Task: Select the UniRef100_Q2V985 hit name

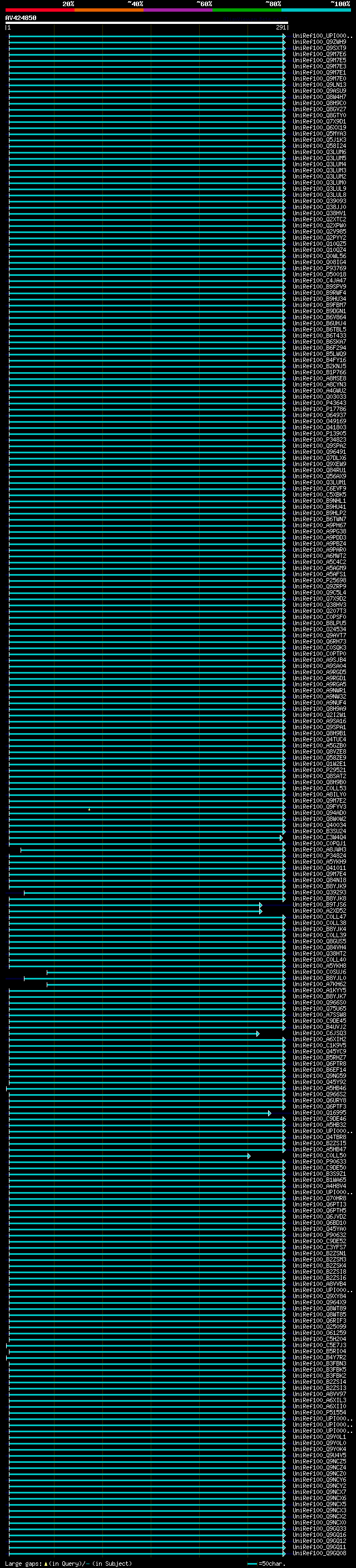Action: point(319,231)
